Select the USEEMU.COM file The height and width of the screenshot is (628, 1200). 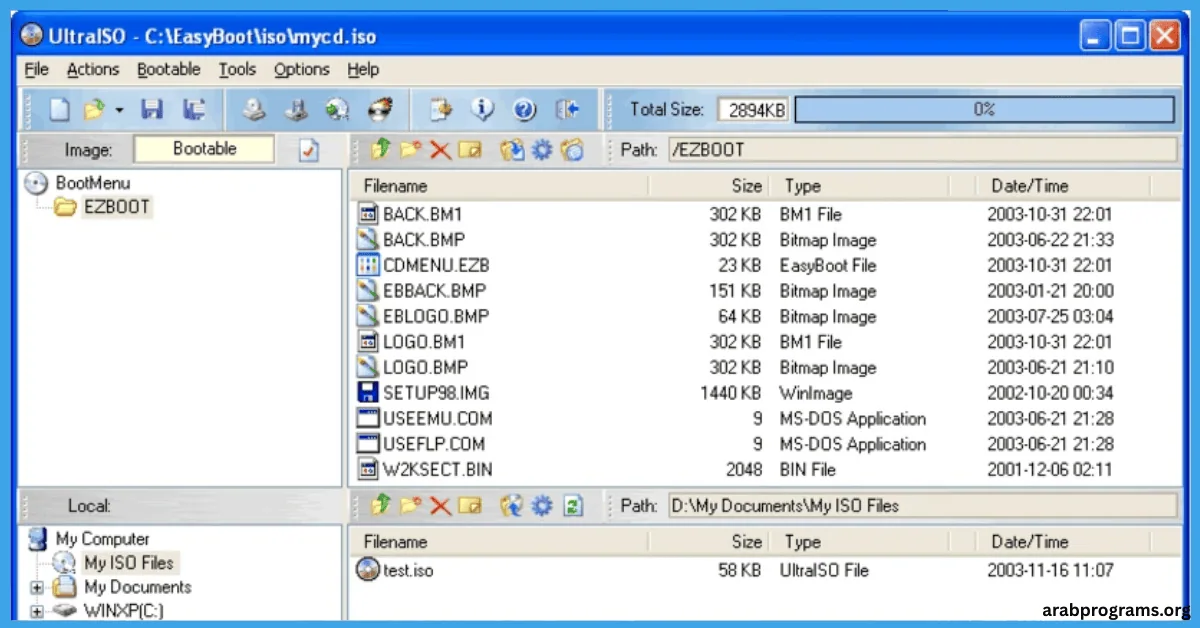click(x=437, y=419)
